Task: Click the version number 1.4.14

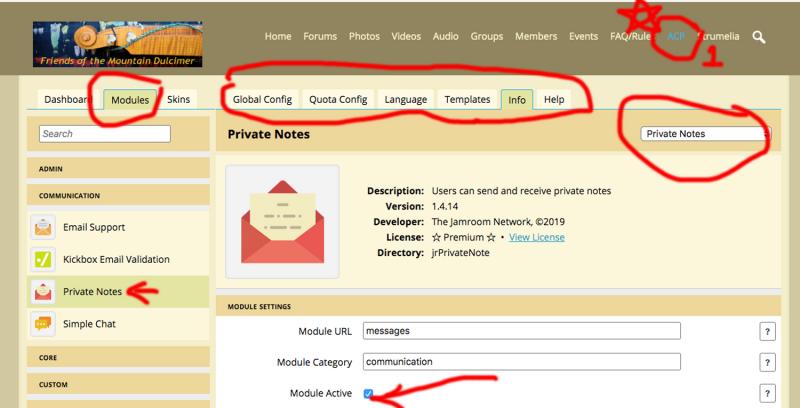Action: click(445, 207)
